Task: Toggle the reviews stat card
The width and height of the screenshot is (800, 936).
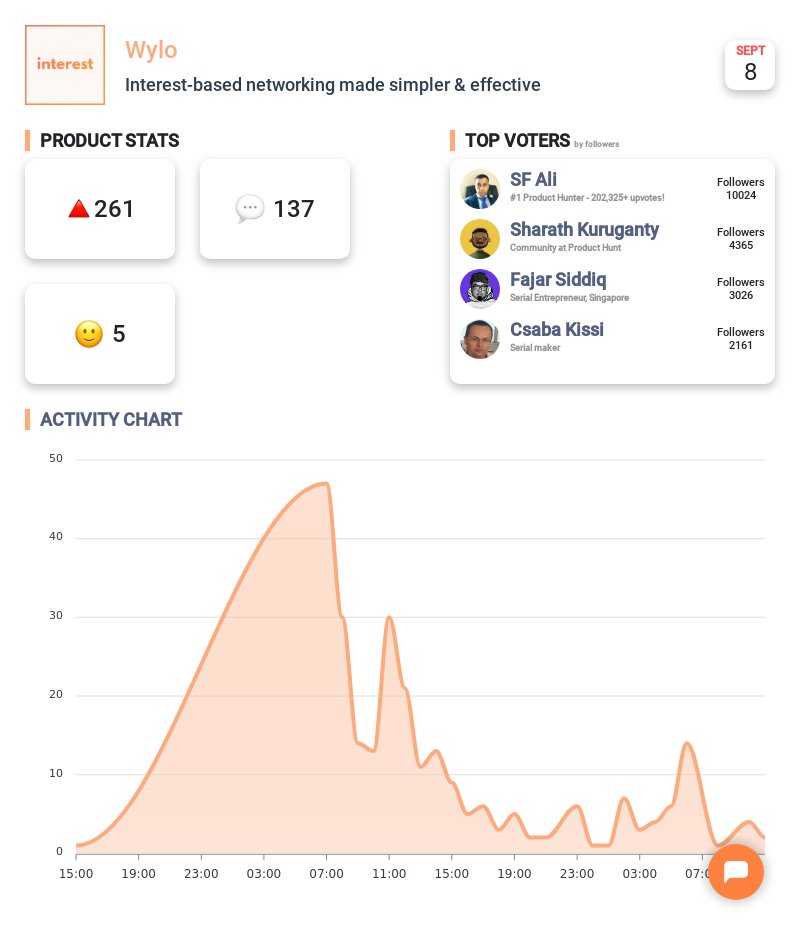Action: coord(100,333)
